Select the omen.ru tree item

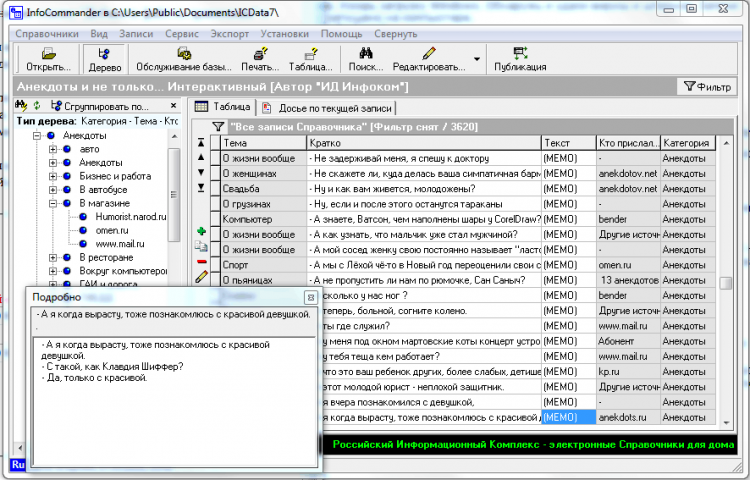point(110,230)
